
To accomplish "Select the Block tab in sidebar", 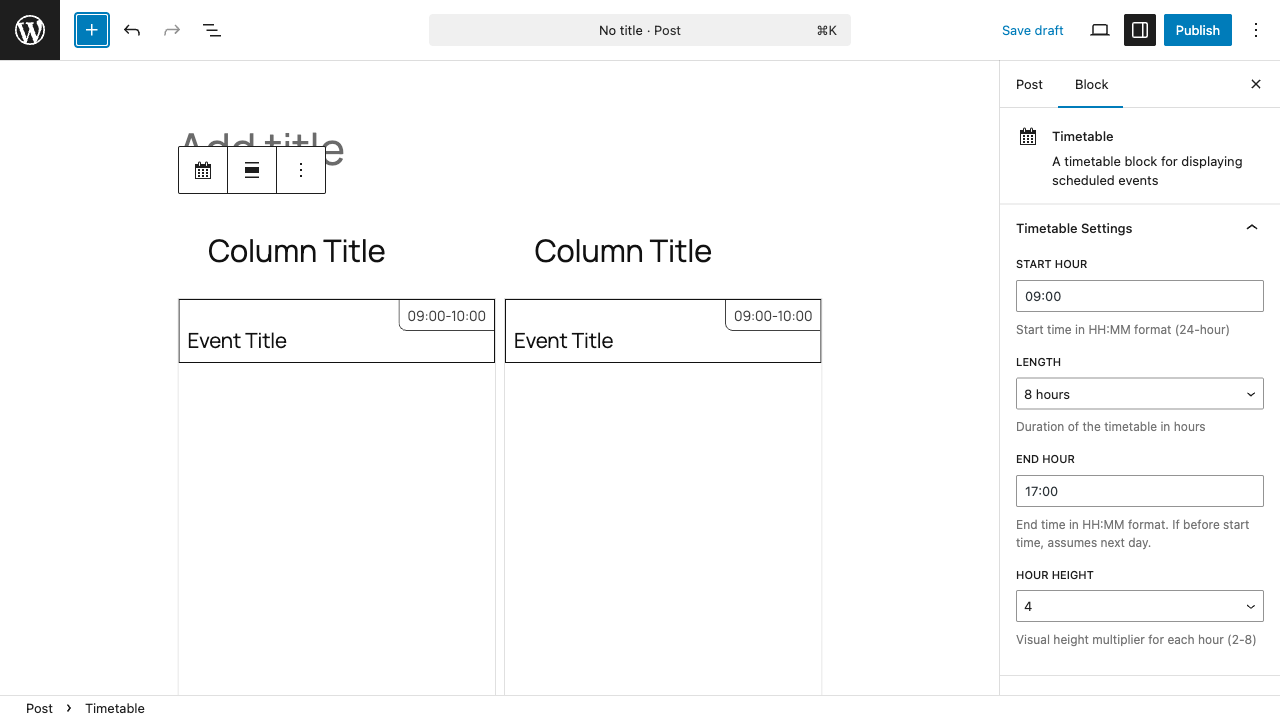I will click(1091, 84).
